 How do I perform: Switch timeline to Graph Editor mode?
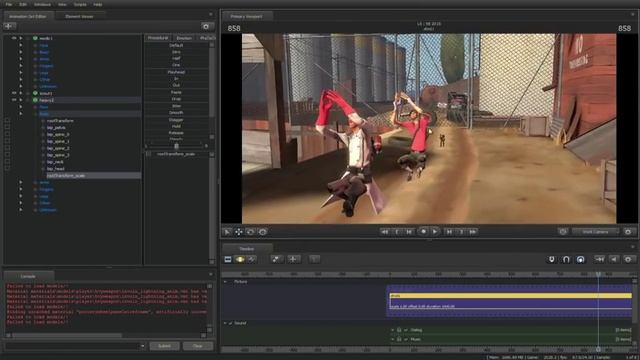(252, 259)
